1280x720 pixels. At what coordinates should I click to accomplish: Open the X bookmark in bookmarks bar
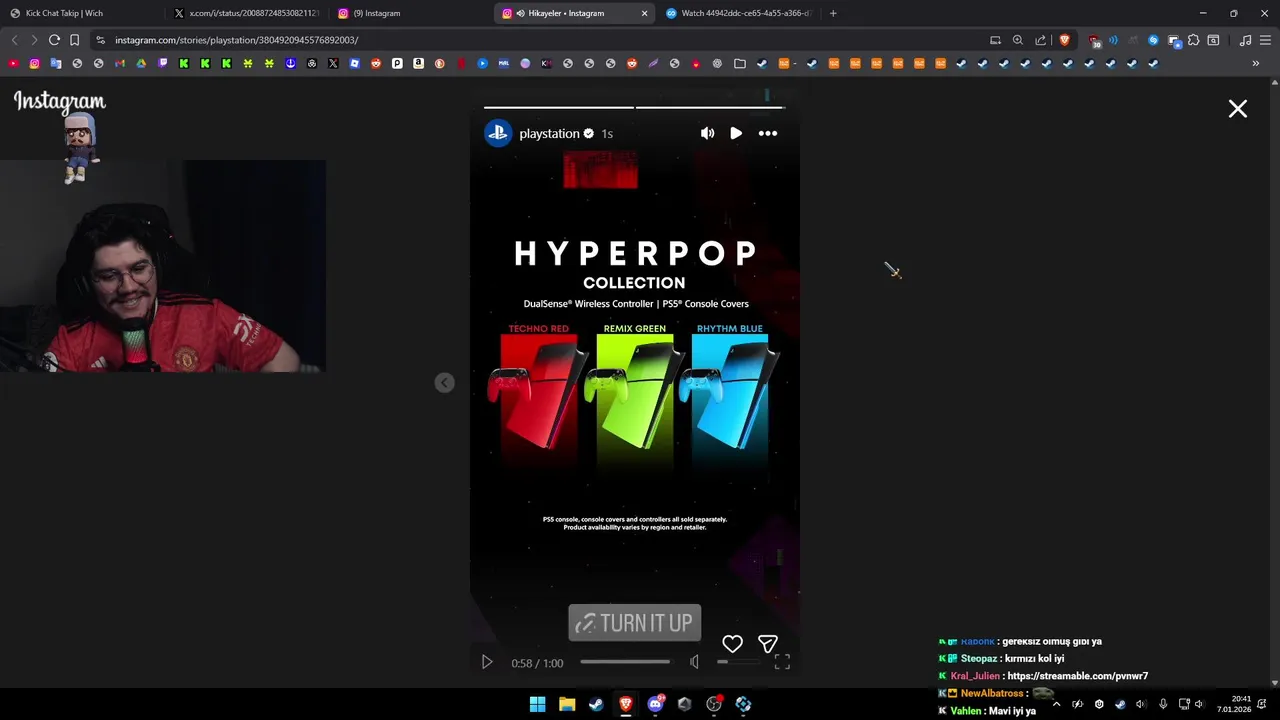[x=333, y=63]
